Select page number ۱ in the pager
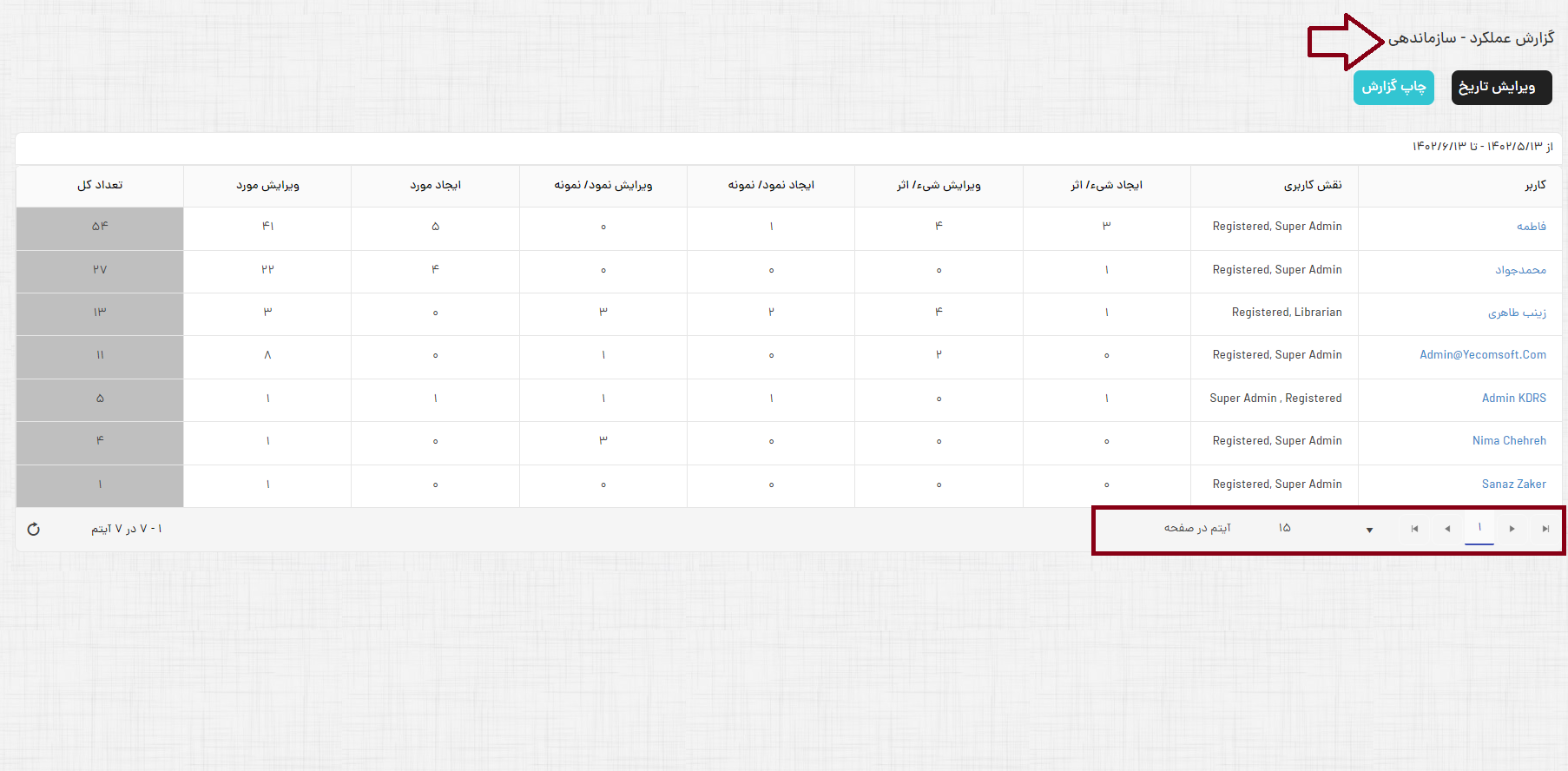Screen dimensions: 1568x771 click(x=1479, y=528)
